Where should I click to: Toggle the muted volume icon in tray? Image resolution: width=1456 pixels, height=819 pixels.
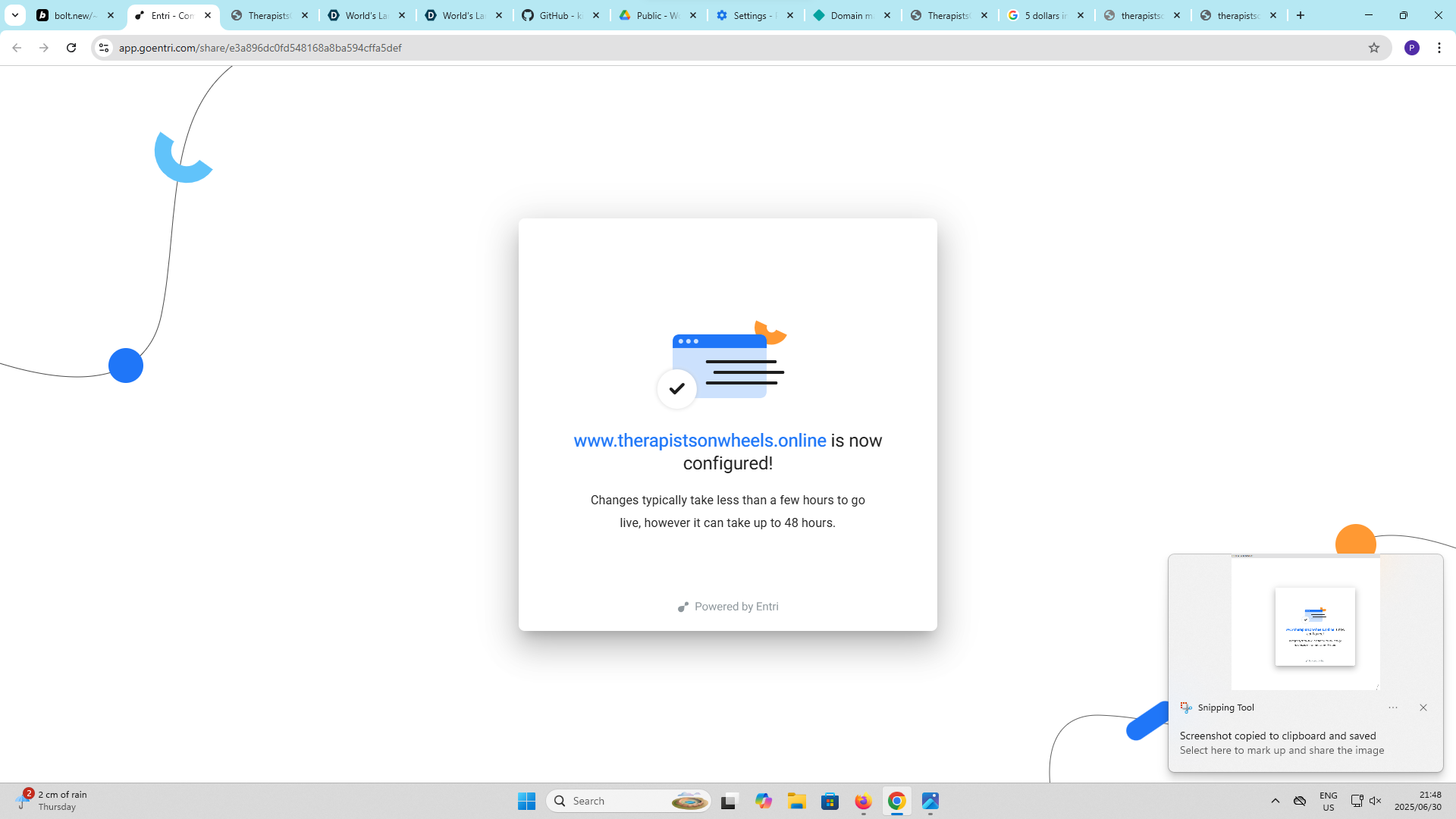[1376, 801]
